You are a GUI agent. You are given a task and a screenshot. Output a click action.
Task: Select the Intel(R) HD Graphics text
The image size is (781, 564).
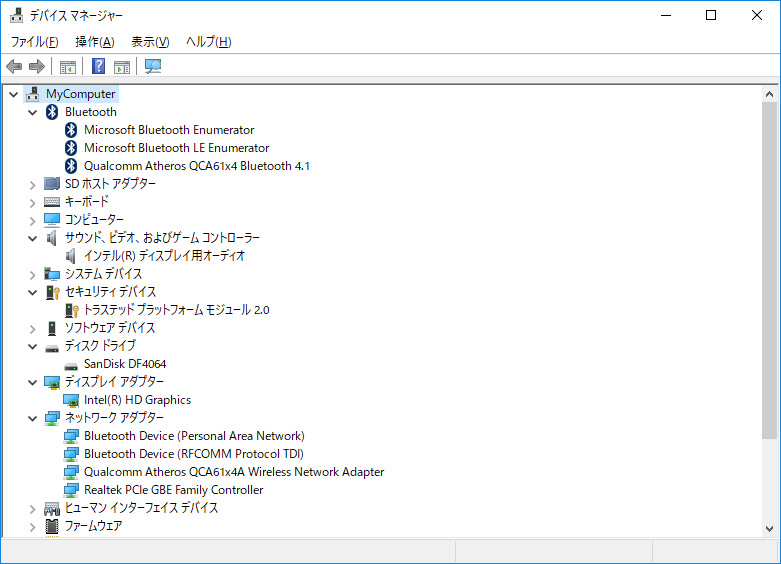click(x=137, y=400)
